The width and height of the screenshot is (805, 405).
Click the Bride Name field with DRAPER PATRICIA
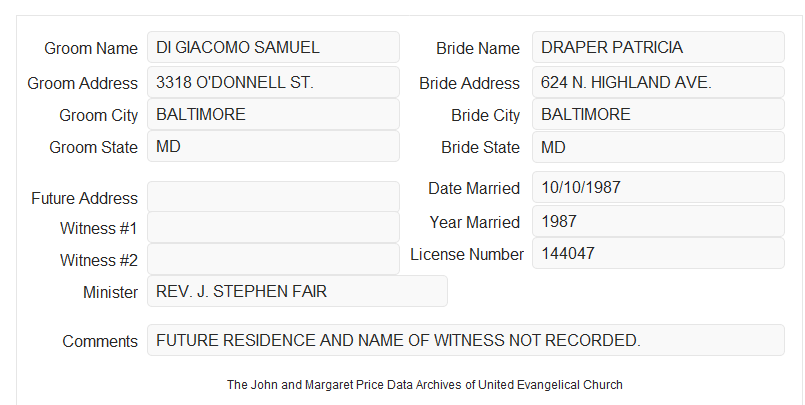(658, 47)
